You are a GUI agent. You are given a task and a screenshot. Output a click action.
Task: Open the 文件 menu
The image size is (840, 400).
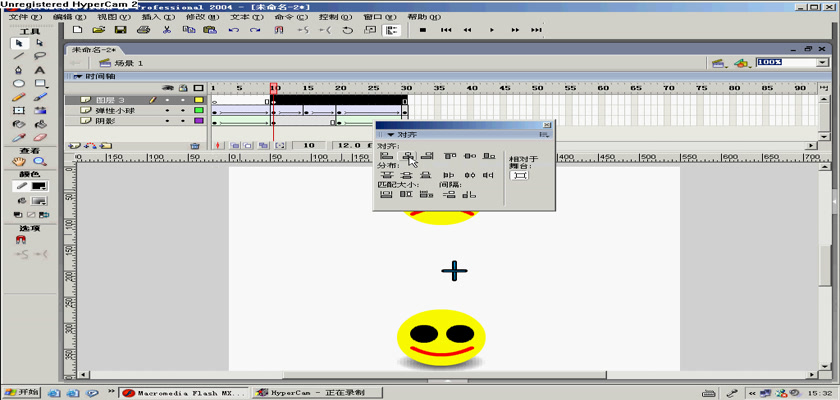click(x=25, y=17)
